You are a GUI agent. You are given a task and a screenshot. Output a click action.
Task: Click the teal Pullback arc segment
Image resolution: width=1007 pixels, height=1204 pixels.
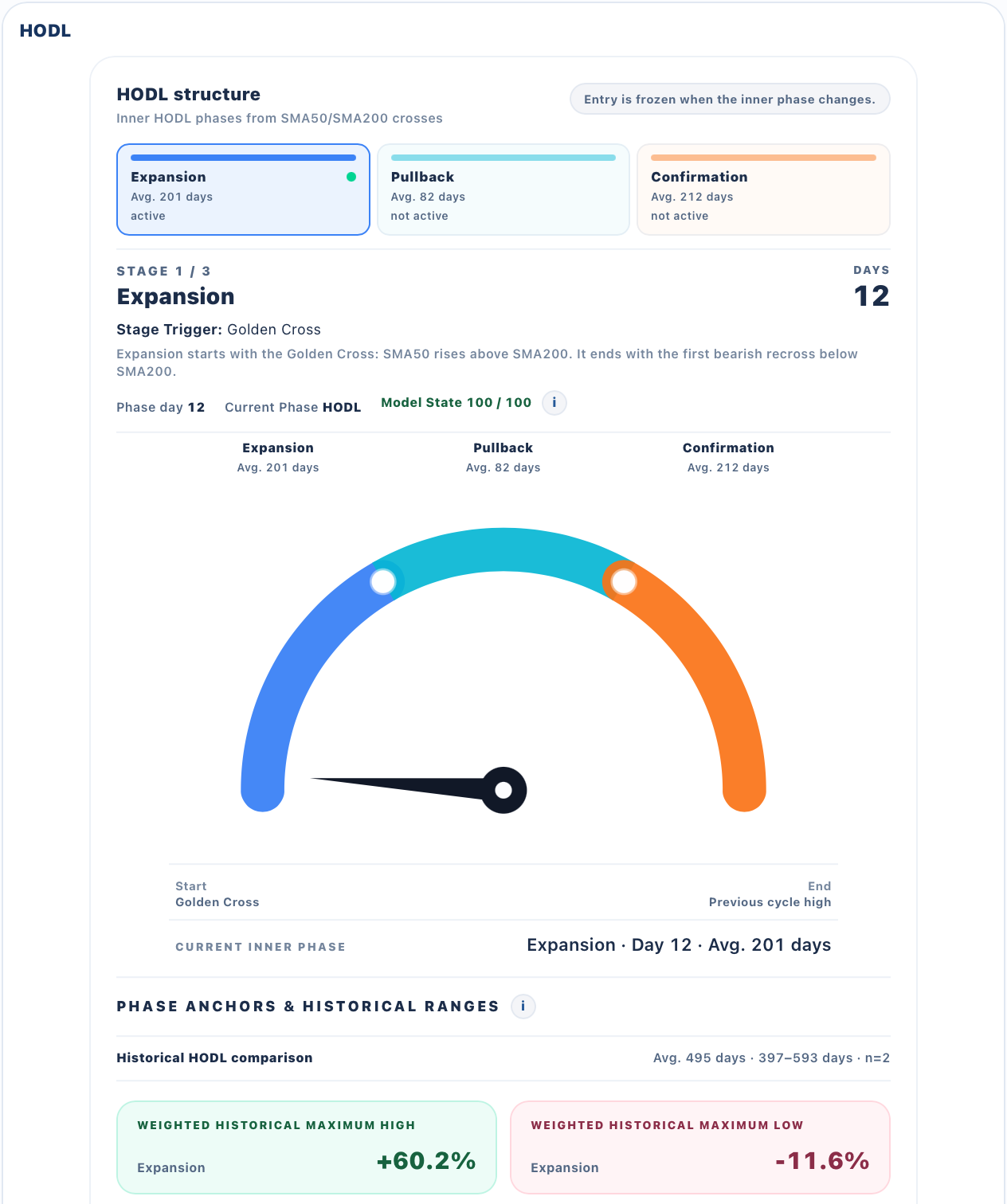coord(503,549)
